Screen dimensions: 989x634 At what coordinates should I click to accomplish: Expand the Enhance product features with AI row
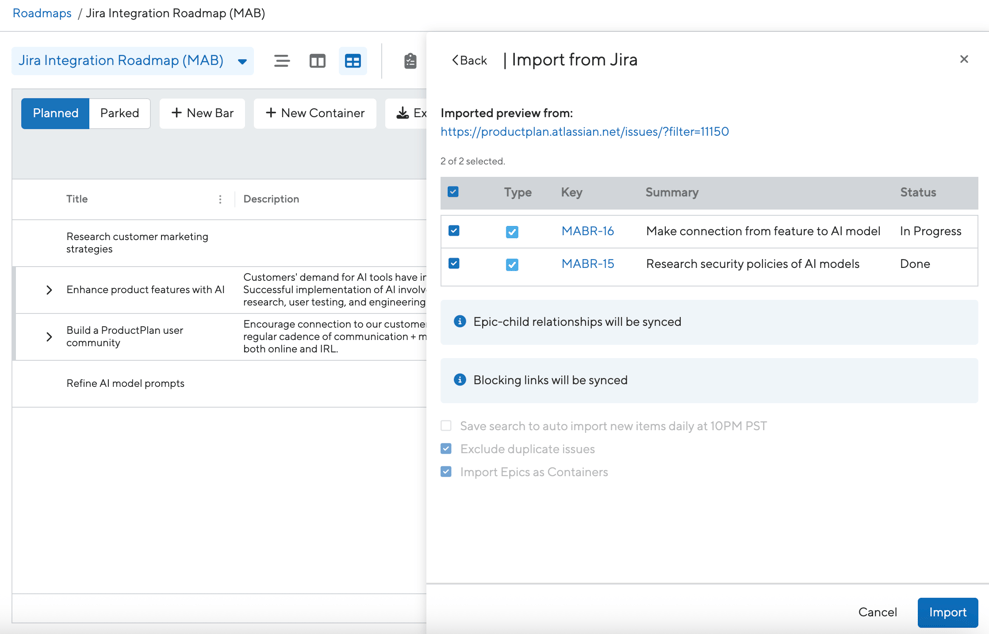(49, 290)
